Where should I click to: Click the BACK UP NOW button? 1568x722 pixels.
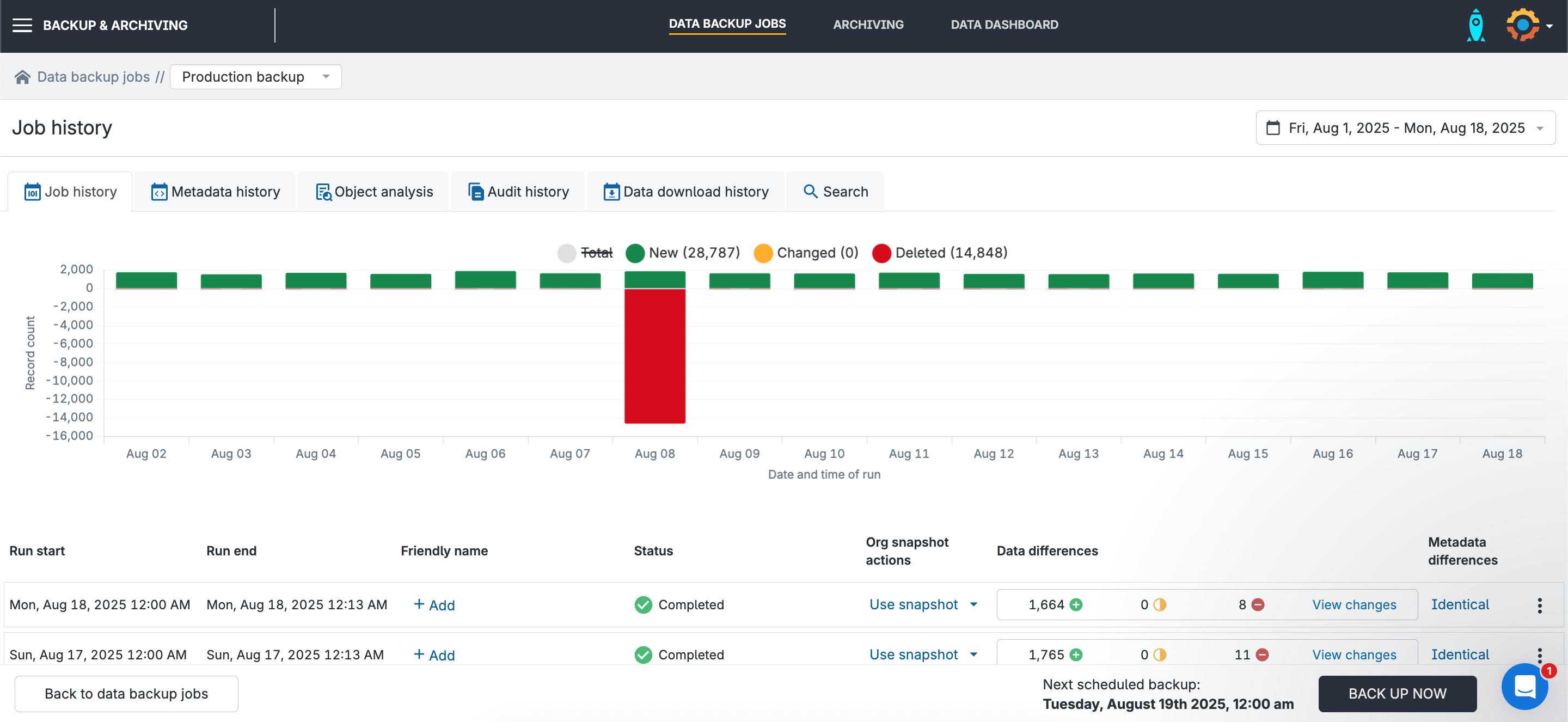[x=1397, y=693]
